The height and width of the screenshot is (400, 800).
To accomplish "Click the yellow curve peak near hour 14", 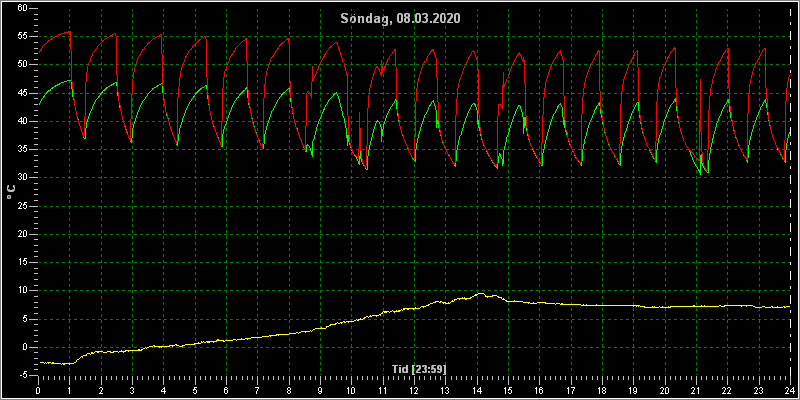I will [480, 294].
